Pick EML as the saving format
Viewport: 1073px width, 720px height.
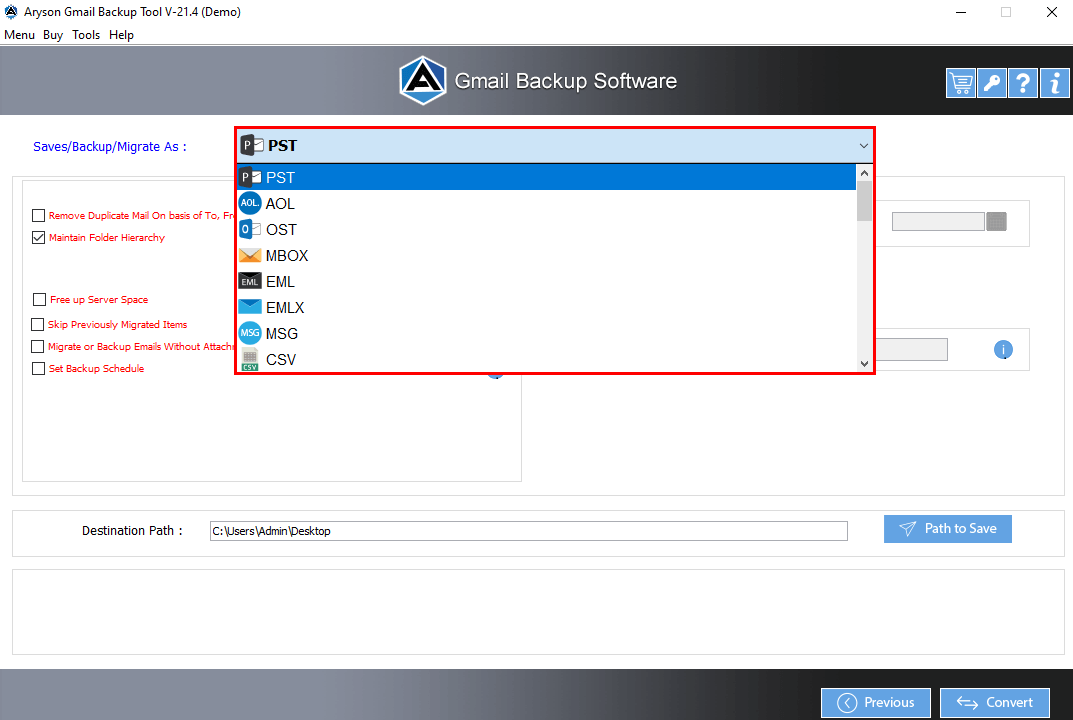(546, 281)
